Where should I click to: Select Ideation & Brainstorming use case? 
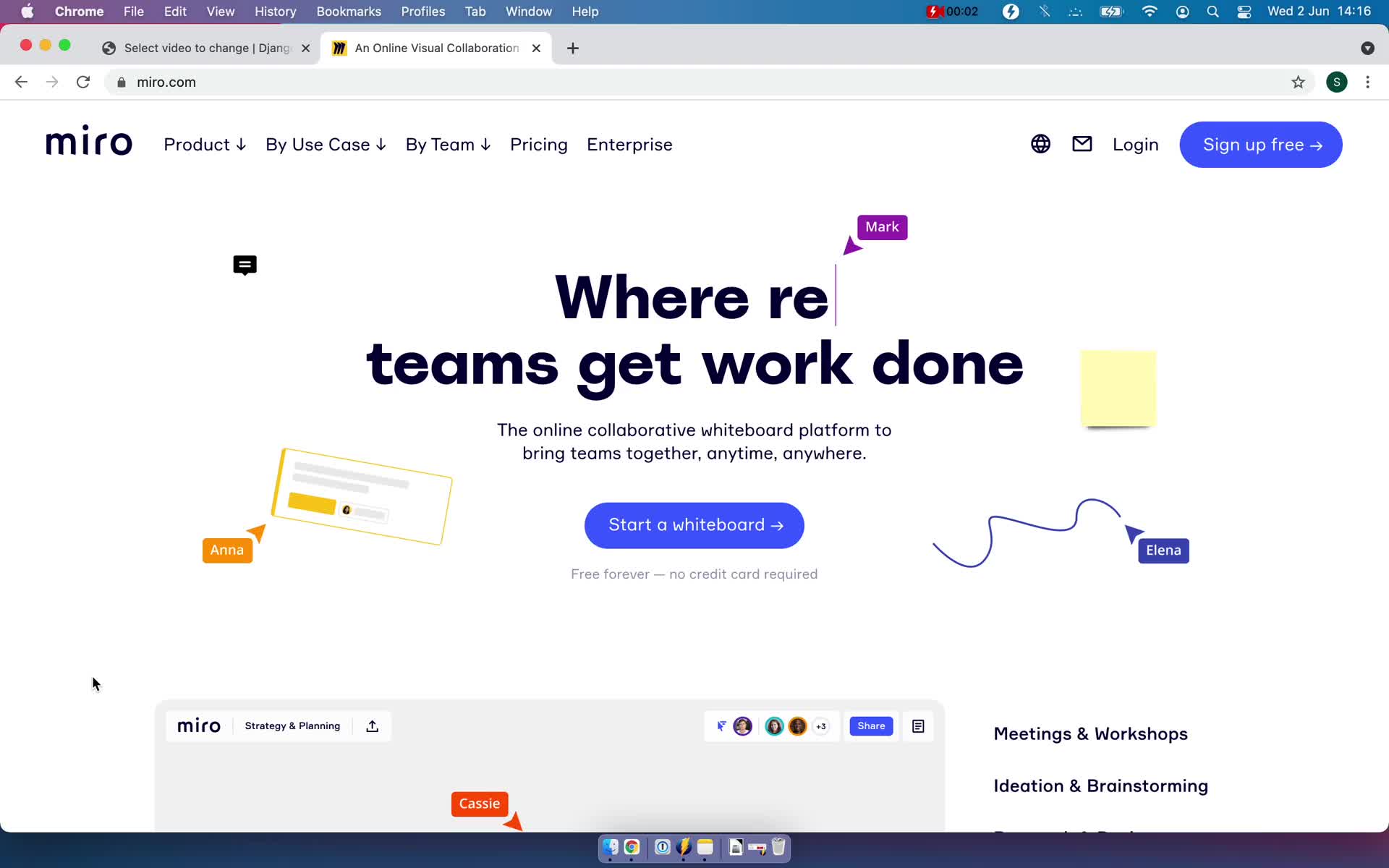[x=1100, y=786]
